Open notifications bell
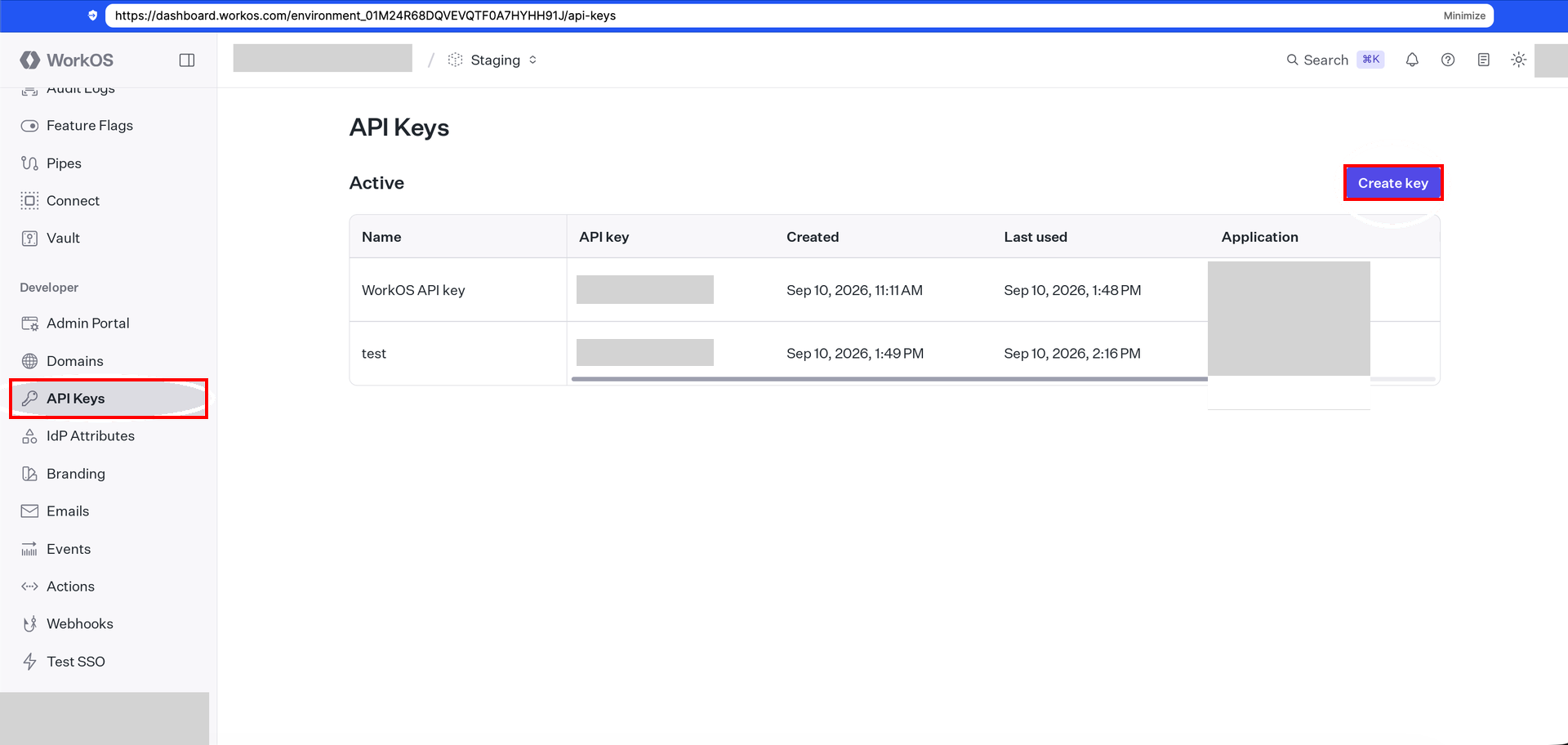1568x745 pixels. coord(1412,60)
